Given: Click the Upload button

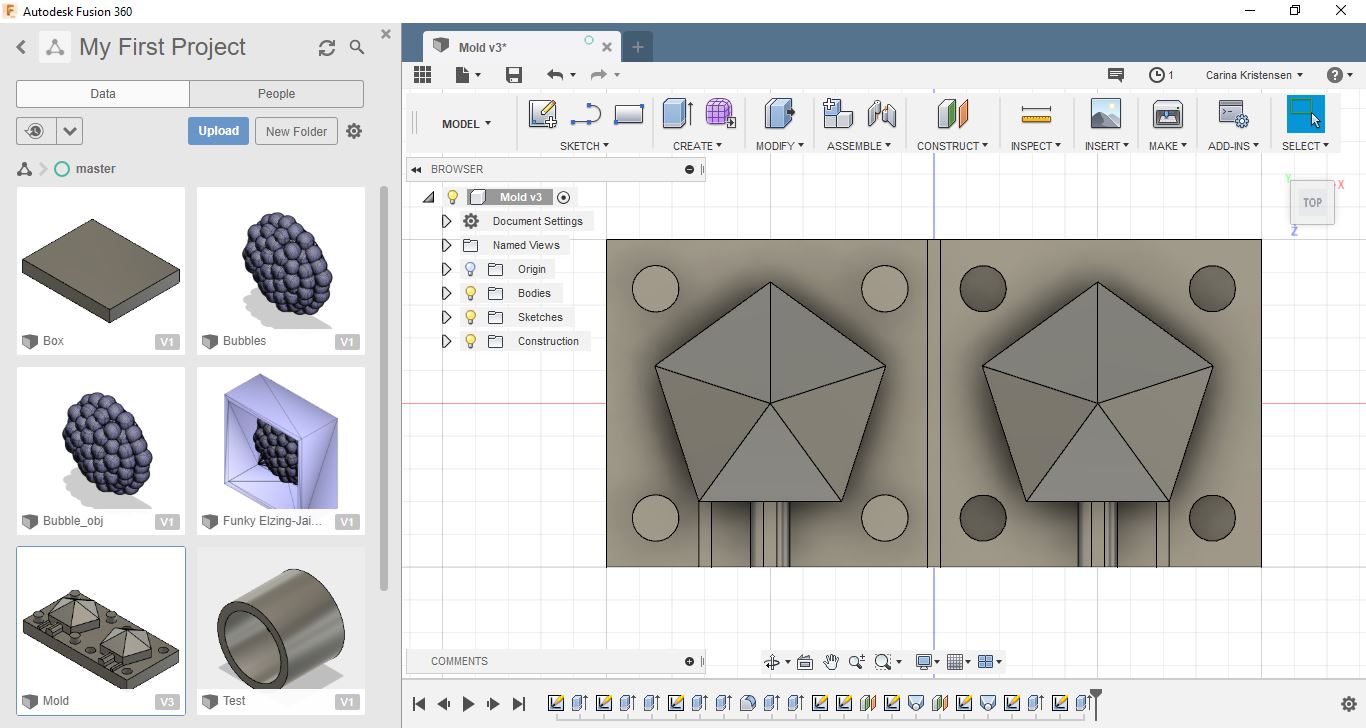Looking at the screenshot, I should coord(218,131).
